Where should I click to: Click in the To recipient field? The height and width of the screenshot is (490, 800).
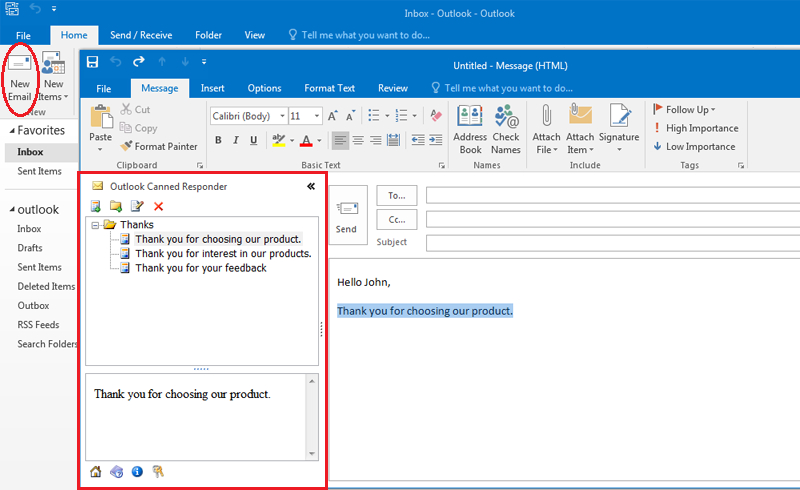click(613, 195)
